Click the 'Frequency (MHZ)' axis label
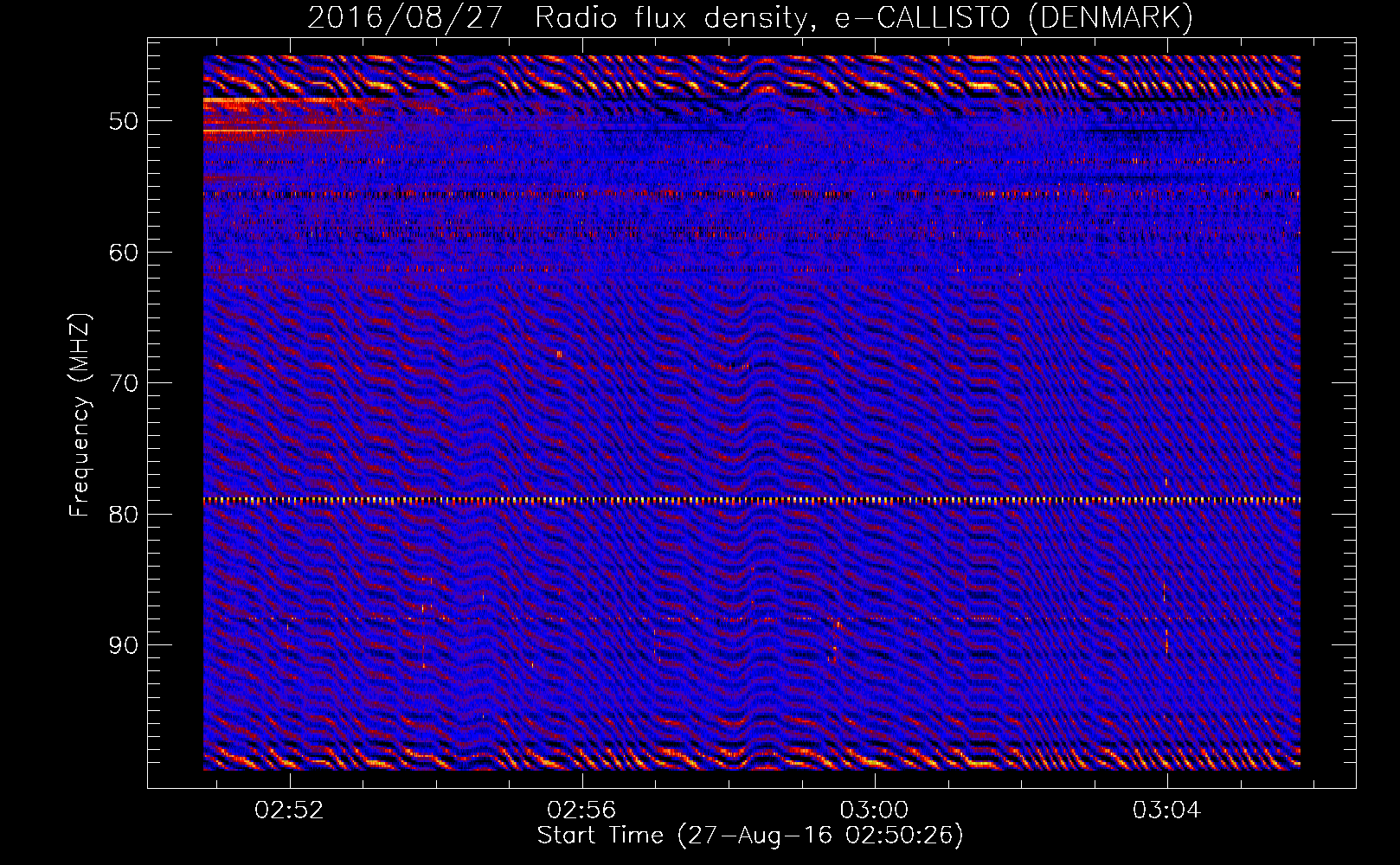 (80, 415)
